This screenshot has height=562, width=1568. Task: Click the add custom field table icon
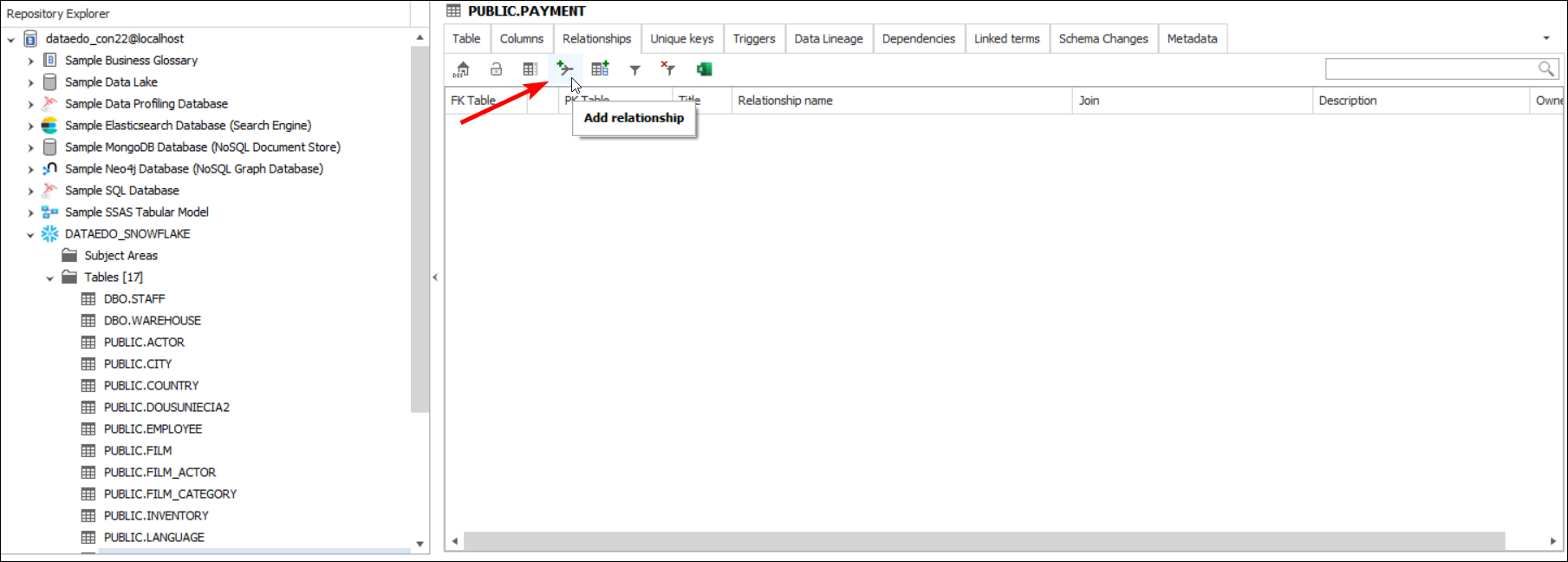[x=600, y=69]
